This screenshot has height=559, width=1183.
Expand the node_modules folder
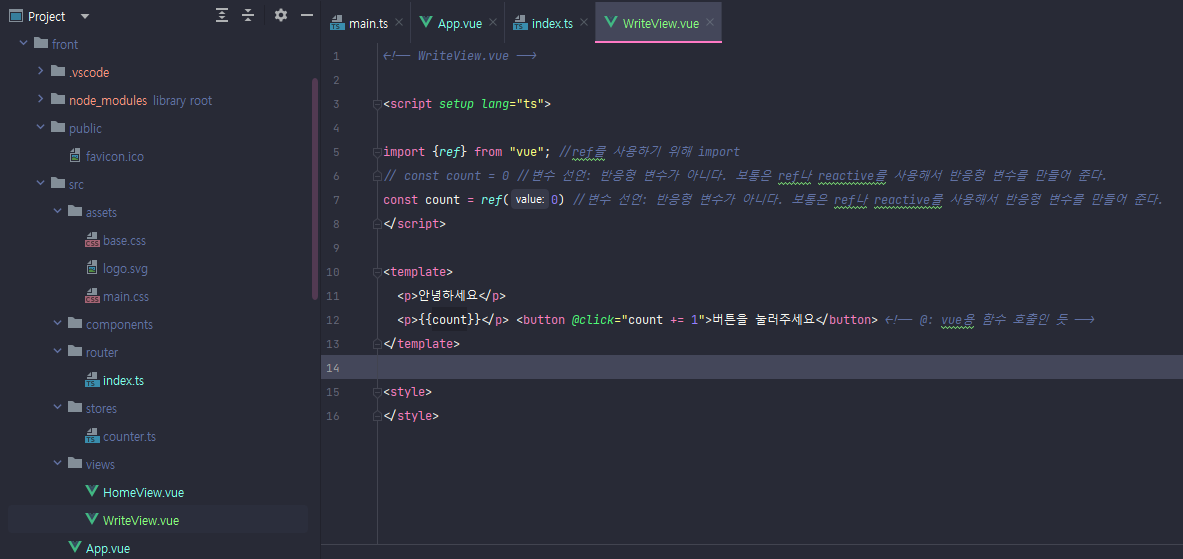pos(40,100)
